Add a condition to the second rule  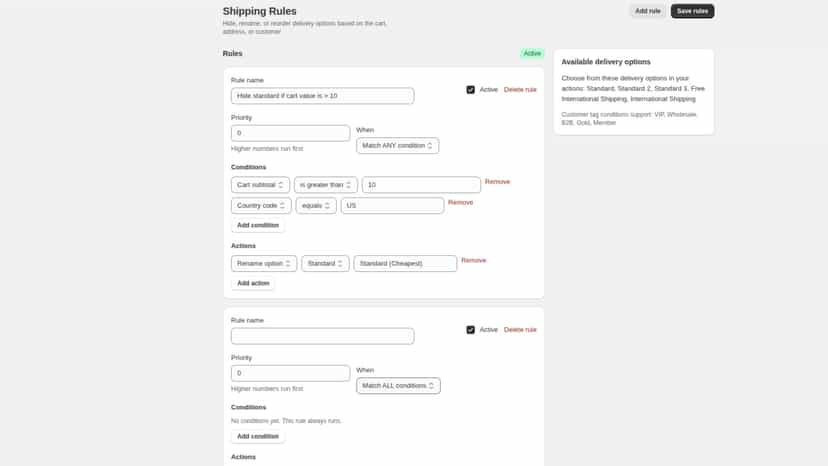258,436
